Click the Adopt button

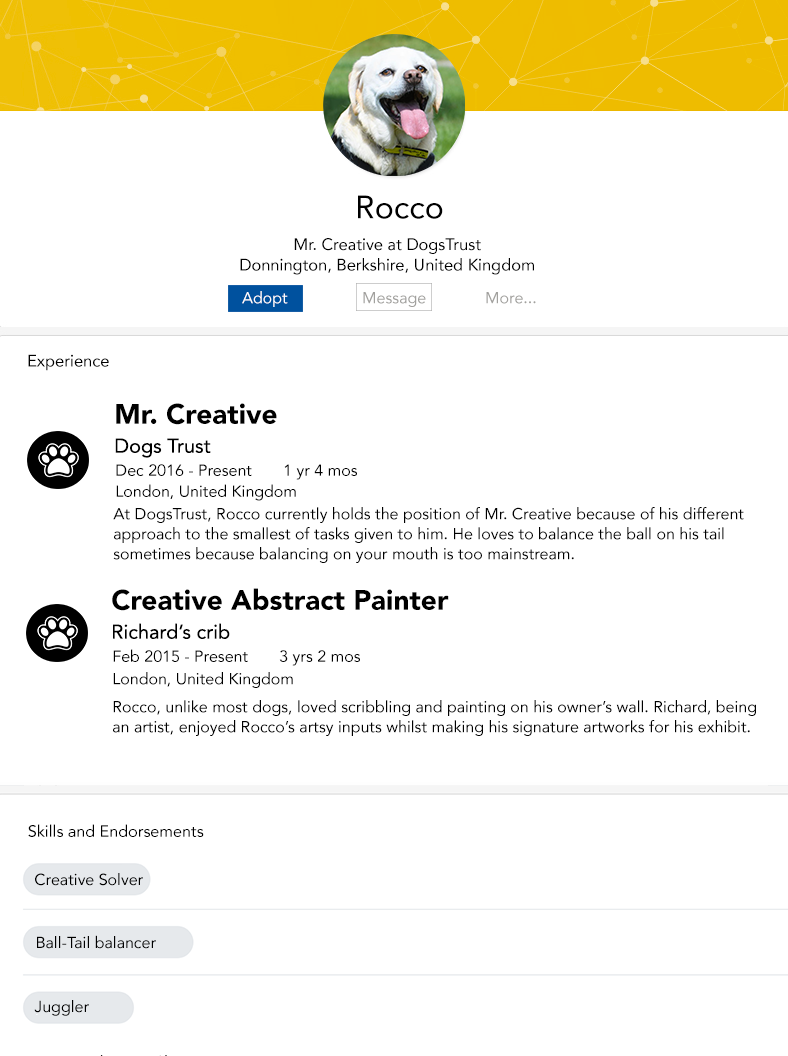pos(265,298)
